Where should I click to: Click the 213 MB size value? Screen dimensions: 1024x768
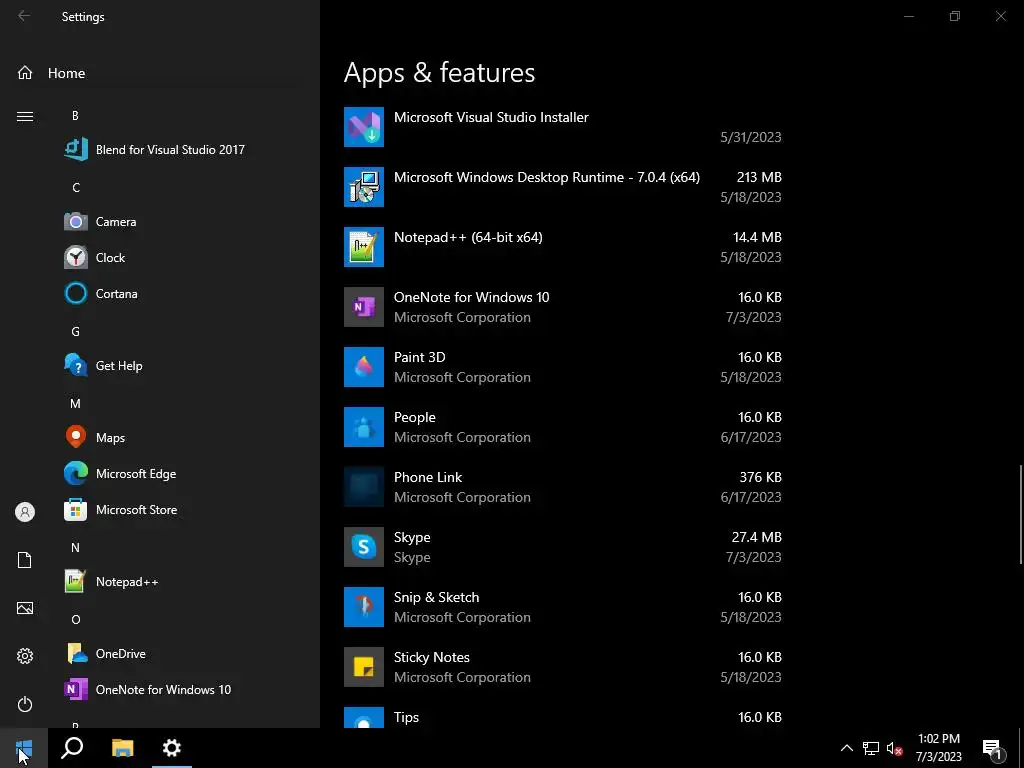click(759, 177)
